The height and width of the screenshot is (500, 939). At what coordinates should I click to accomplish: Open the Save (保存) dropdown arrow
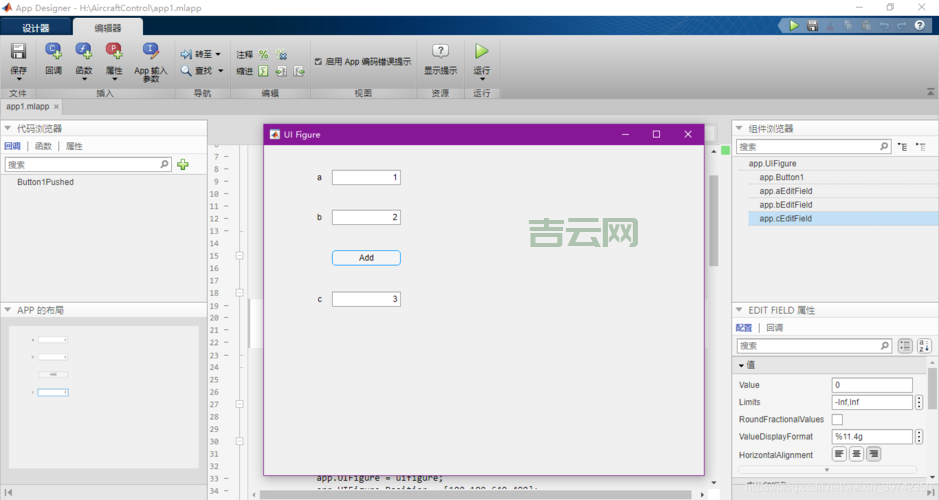tap(19, 79)
